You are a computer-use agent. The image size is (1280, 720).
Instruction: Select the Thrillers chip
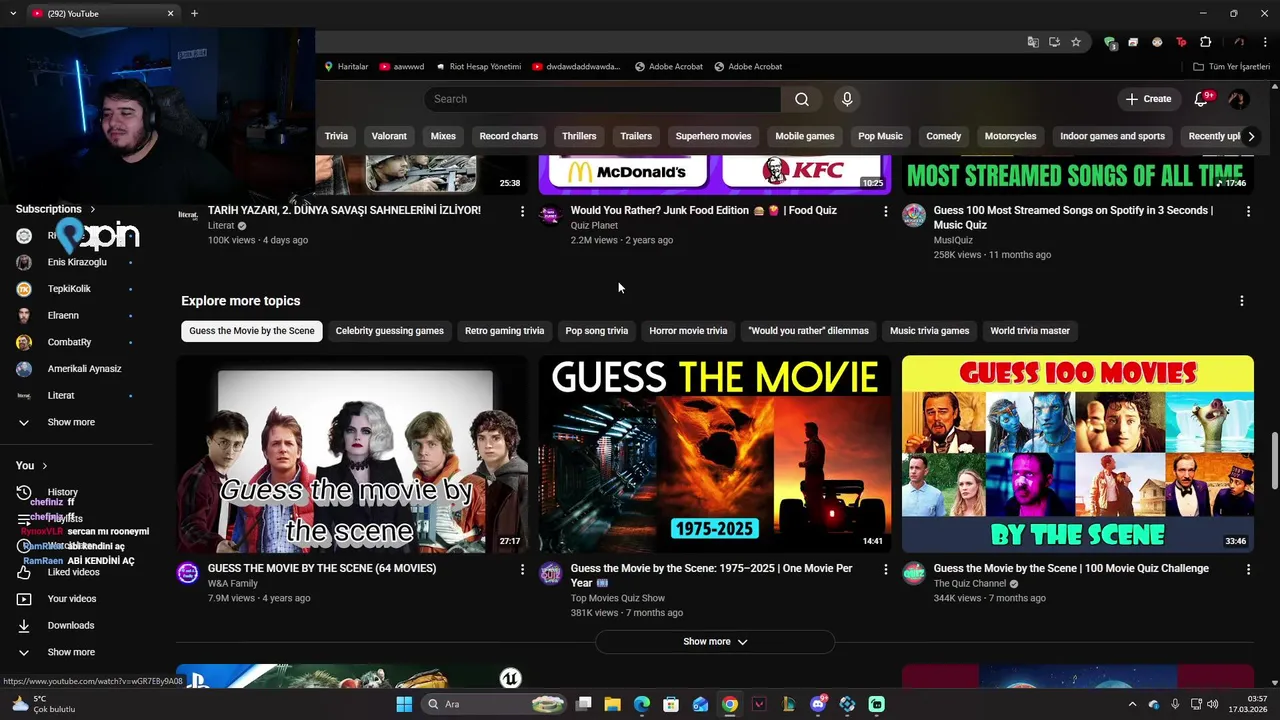(x=579, y=136)
